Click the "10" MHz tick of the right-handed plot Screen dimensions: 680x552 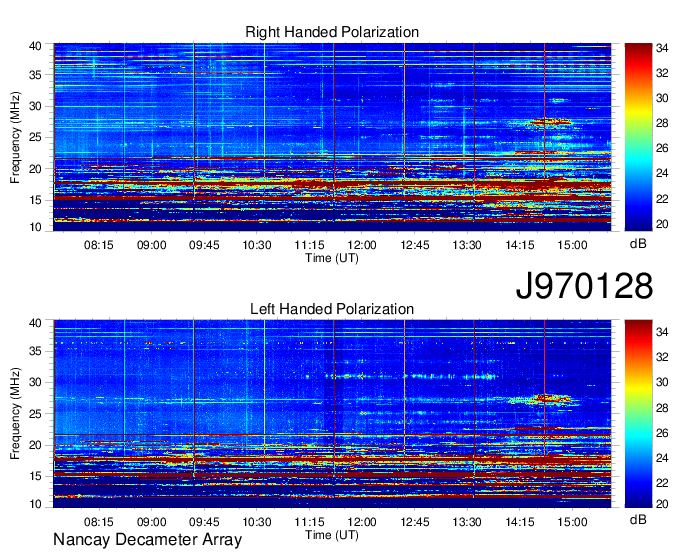35,227
